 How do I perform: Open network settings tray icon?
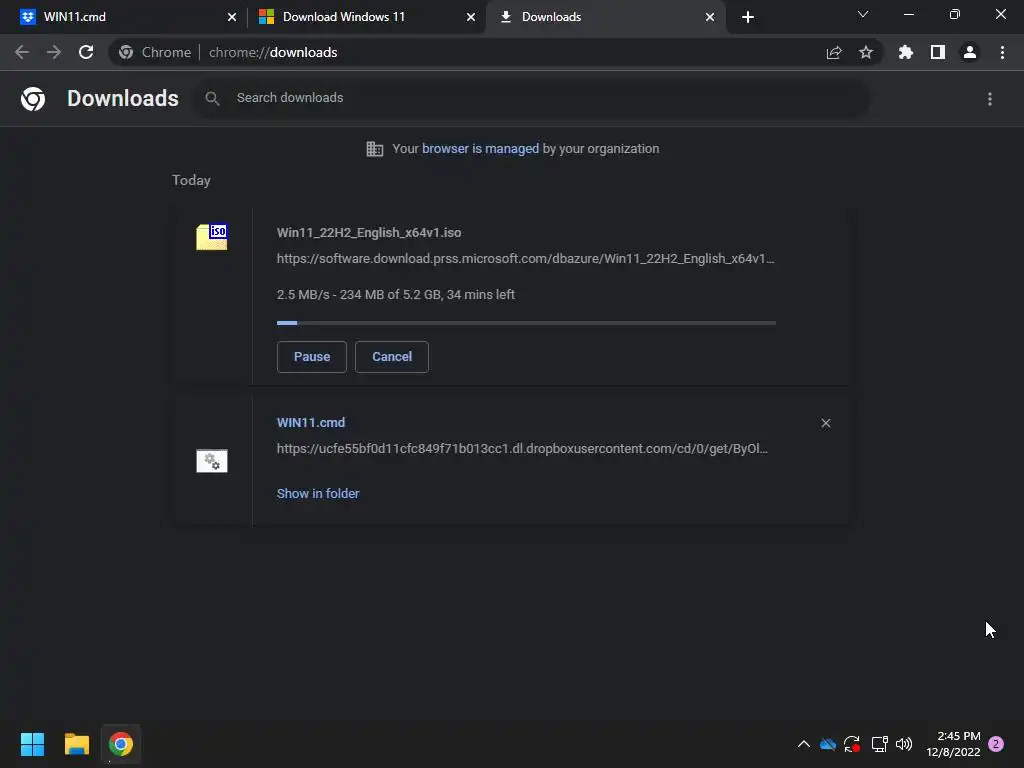(879, 744)
